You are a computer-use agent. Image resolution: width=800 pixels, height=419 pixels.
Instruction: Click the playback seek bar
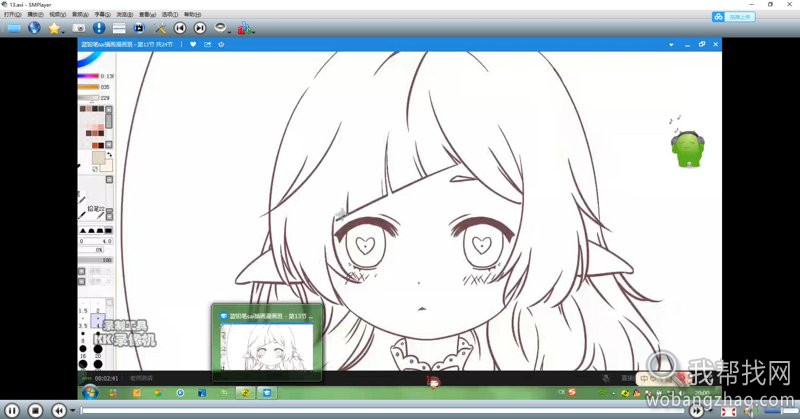[383, 410]
